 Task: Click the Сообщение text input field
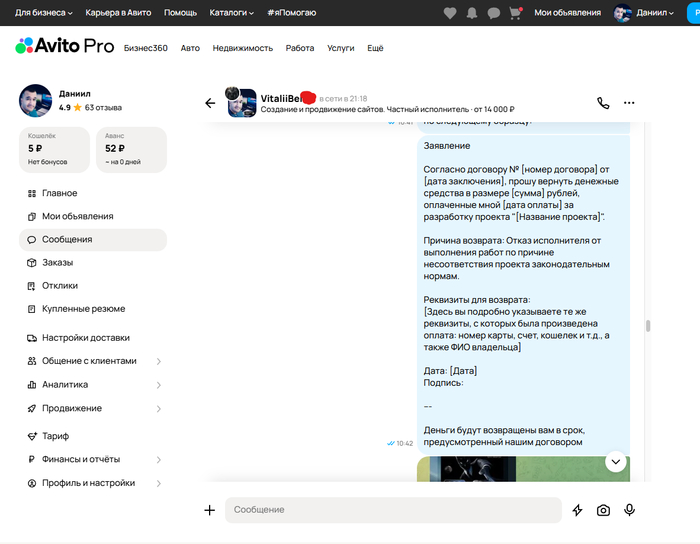[x=390, y=510]
